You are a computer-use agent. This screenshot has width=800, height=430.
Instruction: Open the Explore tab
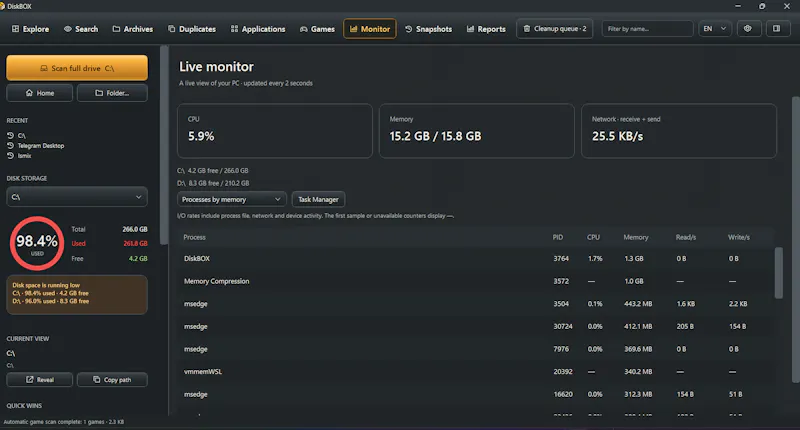pos(31,29)
